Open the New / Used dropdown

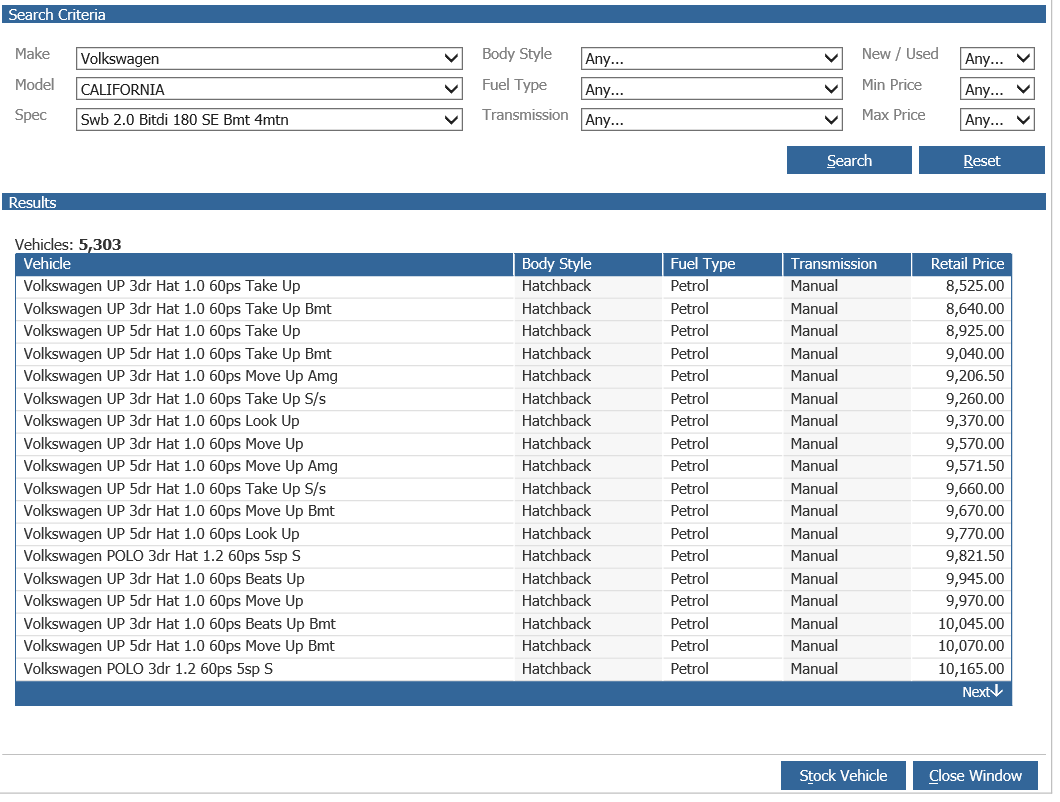click(x=997, y=59)
